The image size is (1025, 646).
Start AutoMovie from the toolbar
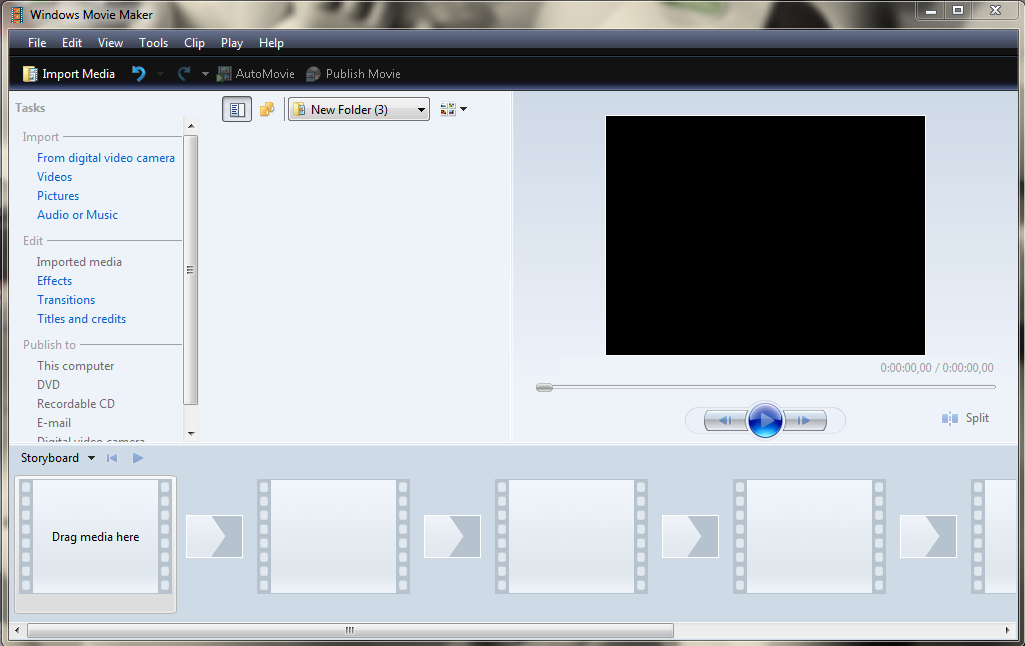coord(256,74)
